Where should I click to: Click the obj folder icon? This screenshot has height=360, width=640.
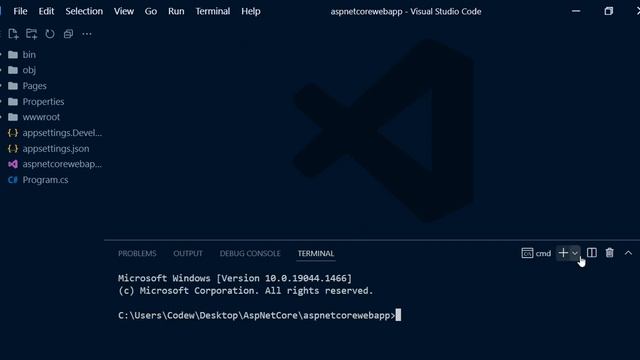13,70
